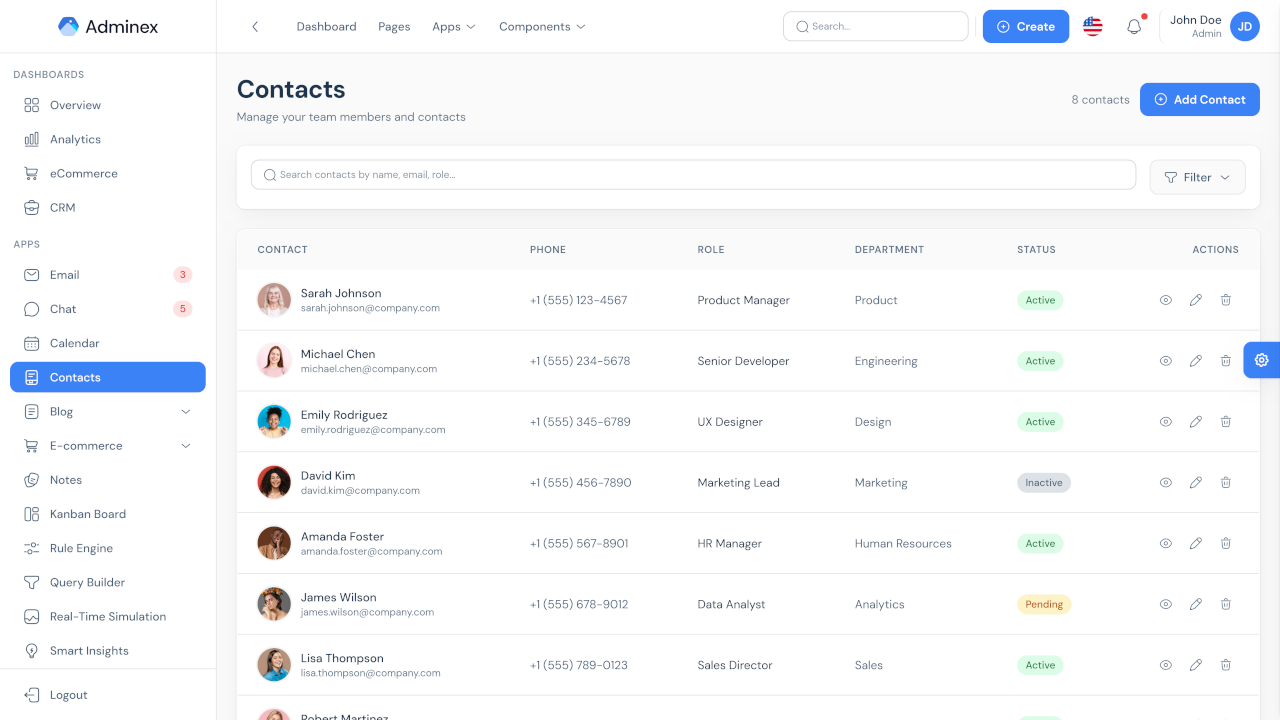View Emily Rodriguez's contact details
Screen dimensions: 1280x720
[1166, 422]
